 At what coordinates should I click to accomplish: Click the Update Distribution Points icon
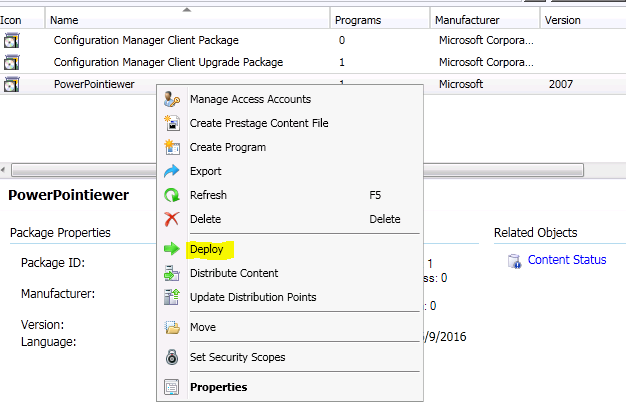172,297
